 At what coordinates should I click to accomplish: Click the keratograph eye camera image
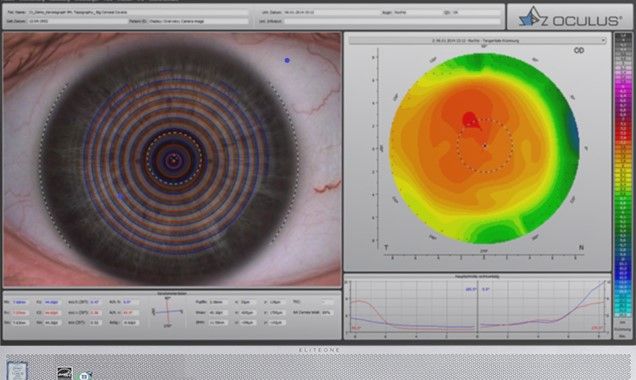click(x=172, y=160)
